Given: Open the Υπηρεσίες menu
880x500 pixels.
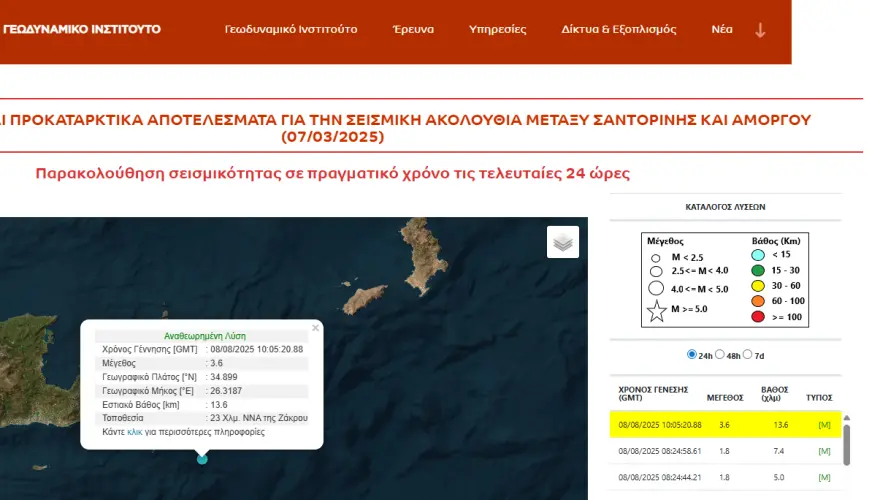Looking at the screenshot, I should [498, 29].
